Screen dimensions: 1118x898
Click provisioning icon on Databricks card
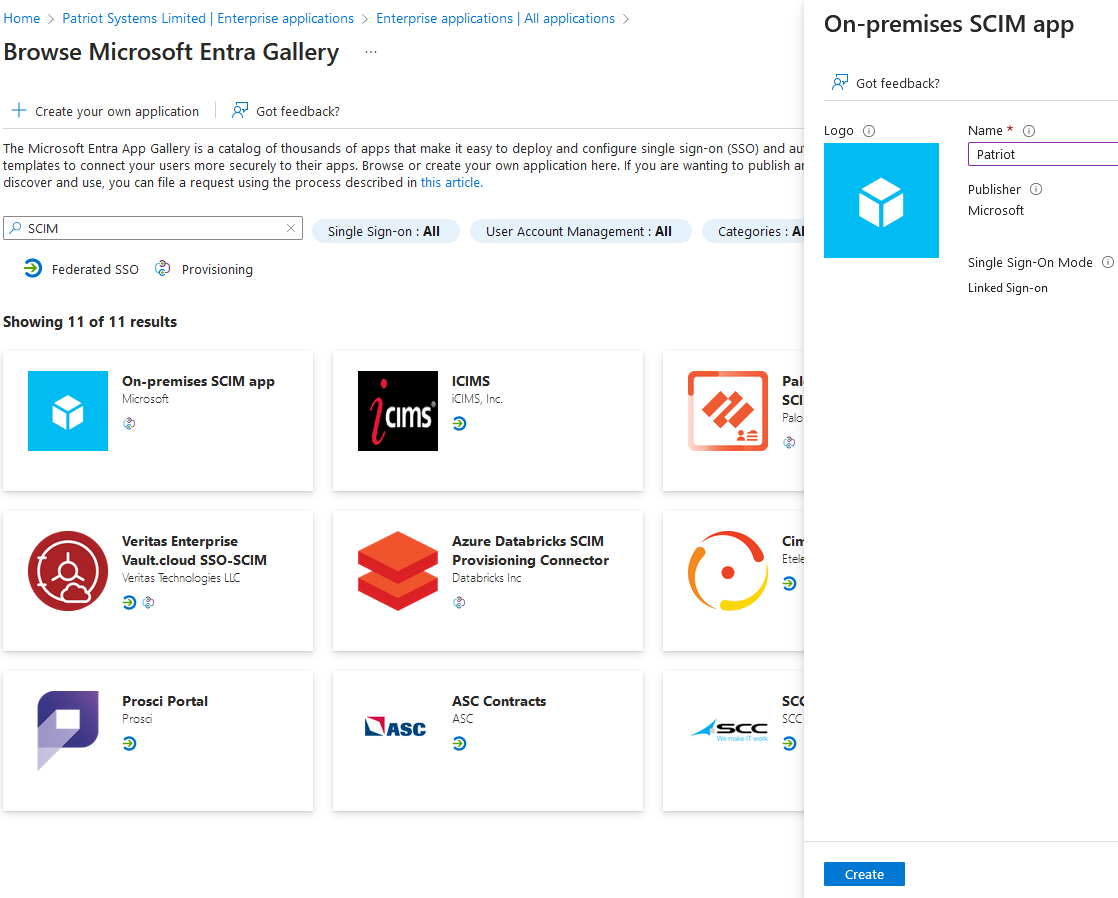click(459, 603)
